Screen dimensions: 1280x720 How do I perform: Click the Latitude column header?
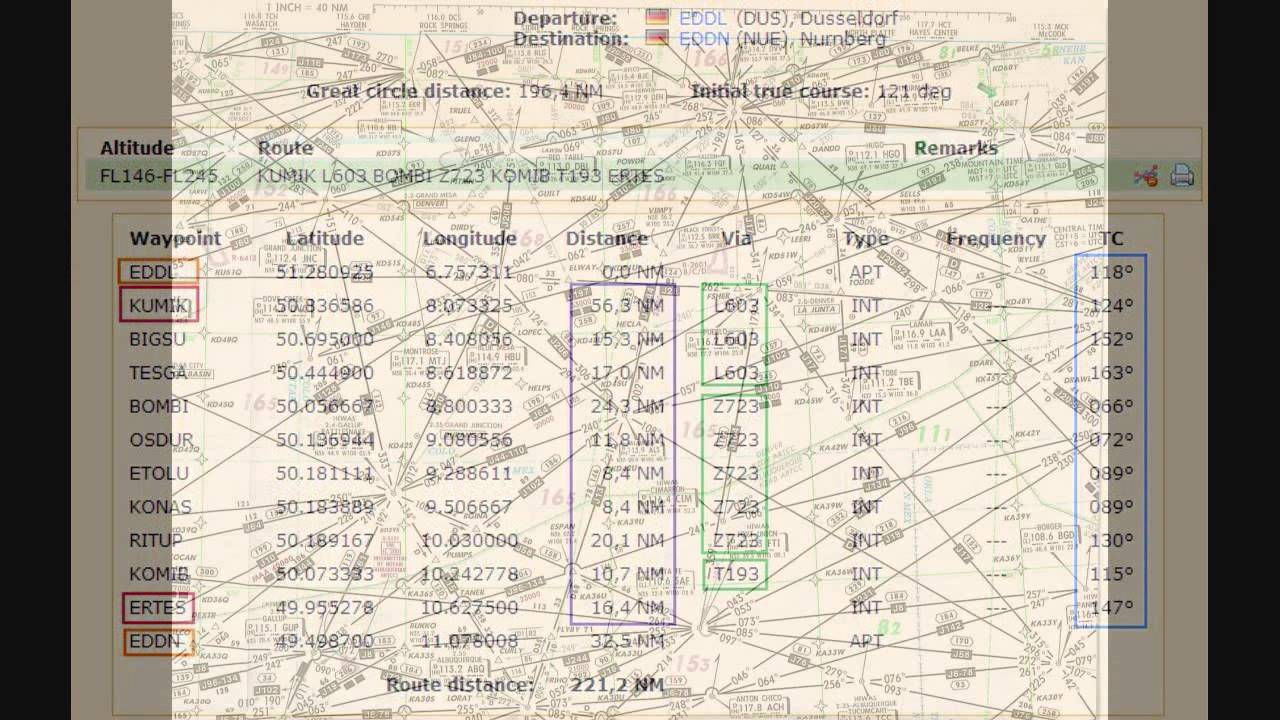[325, 239]
